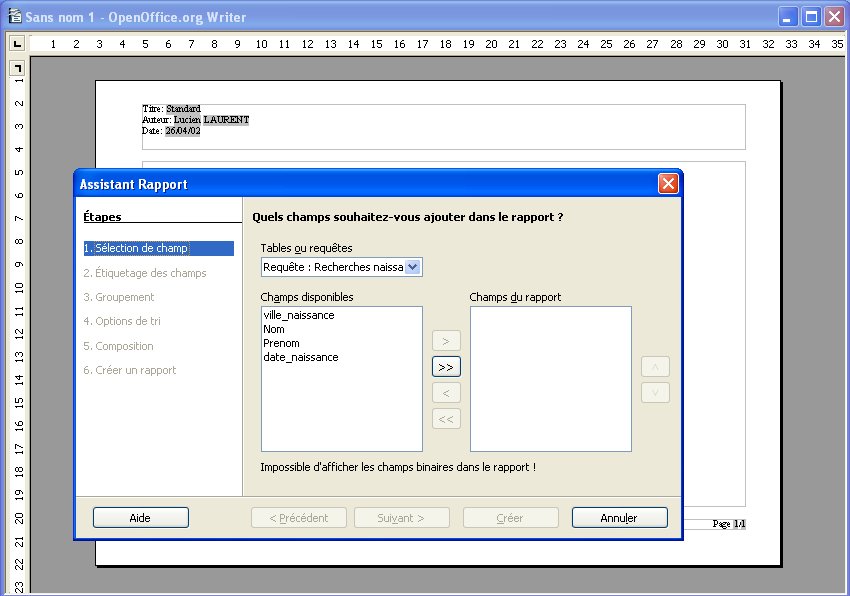Image resolution: width=850 pixels, height=596 pixels.
Task: Click the Auteur Lucien LAURENT field in document
Action: [x=196, y=119]
